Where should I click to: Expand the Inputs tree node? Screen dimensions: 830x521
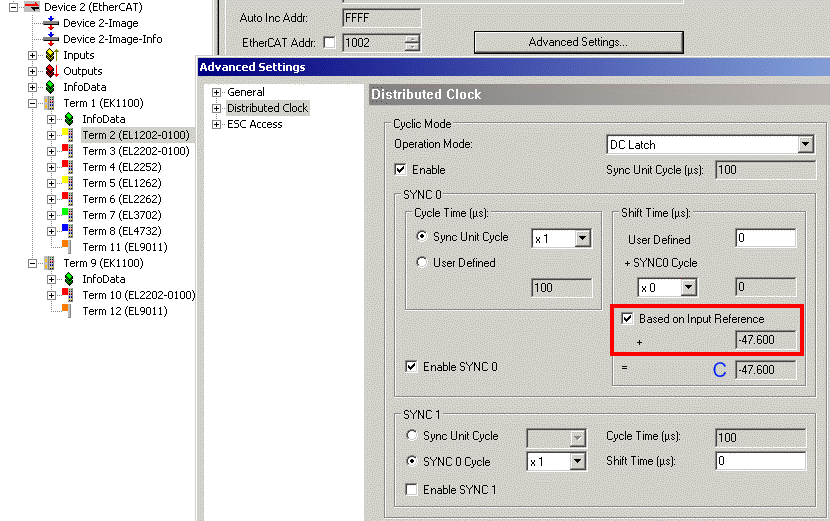(32, 55)
